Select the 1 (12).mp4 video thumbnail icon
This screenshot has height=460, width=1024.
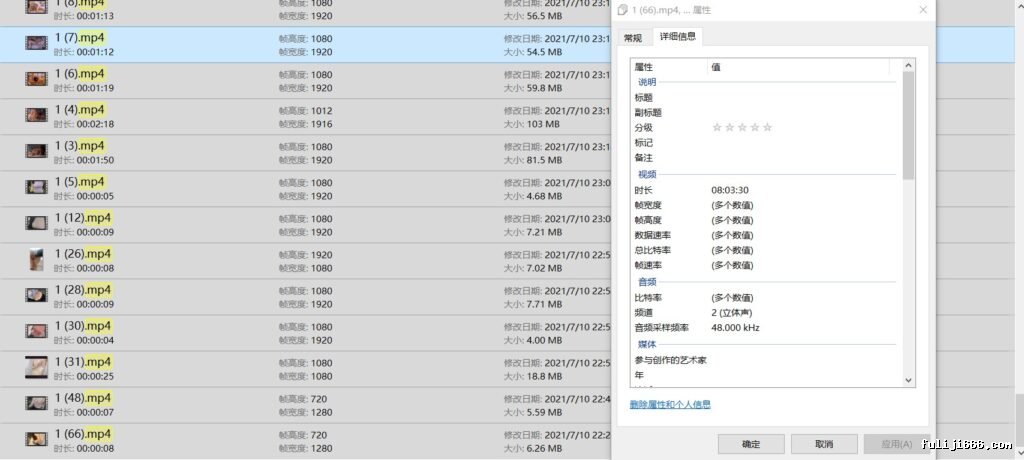click(x=37, y=223)
